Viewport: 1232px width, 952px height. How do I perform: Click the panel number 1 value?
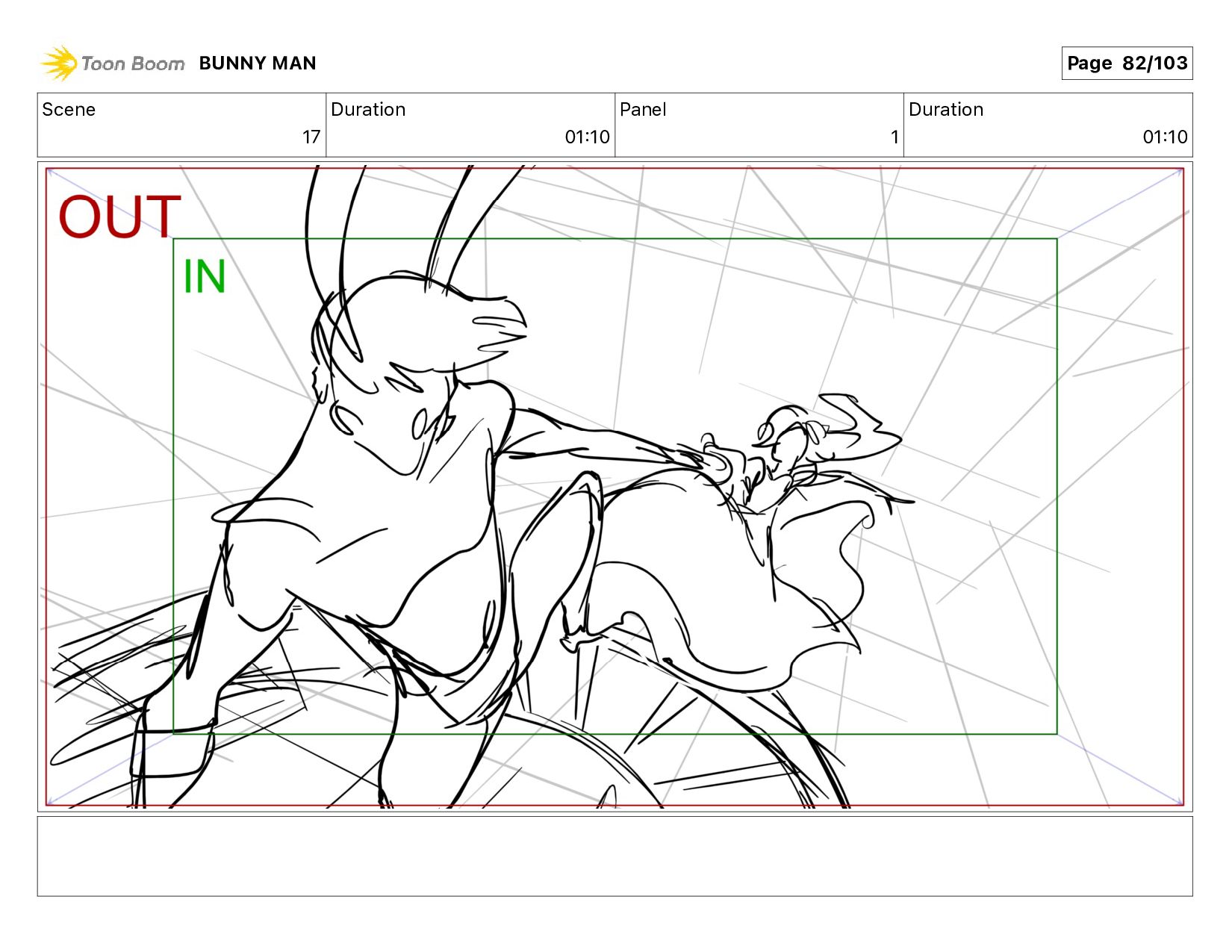click(x=895, y=137)
